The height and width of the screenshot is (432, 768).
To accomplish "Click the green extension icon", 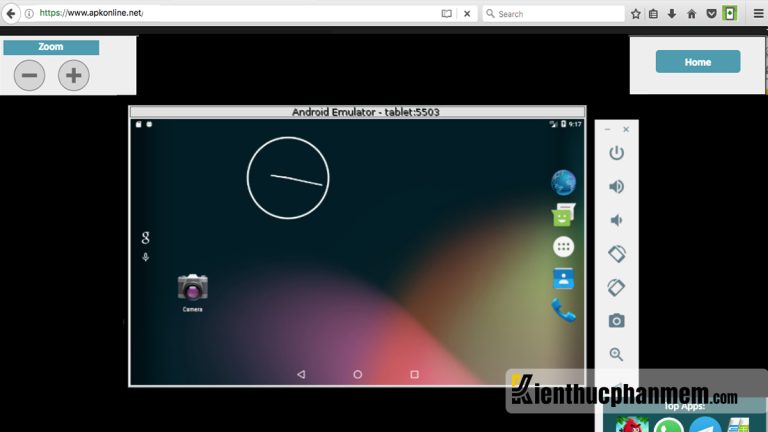I will 730,13.
